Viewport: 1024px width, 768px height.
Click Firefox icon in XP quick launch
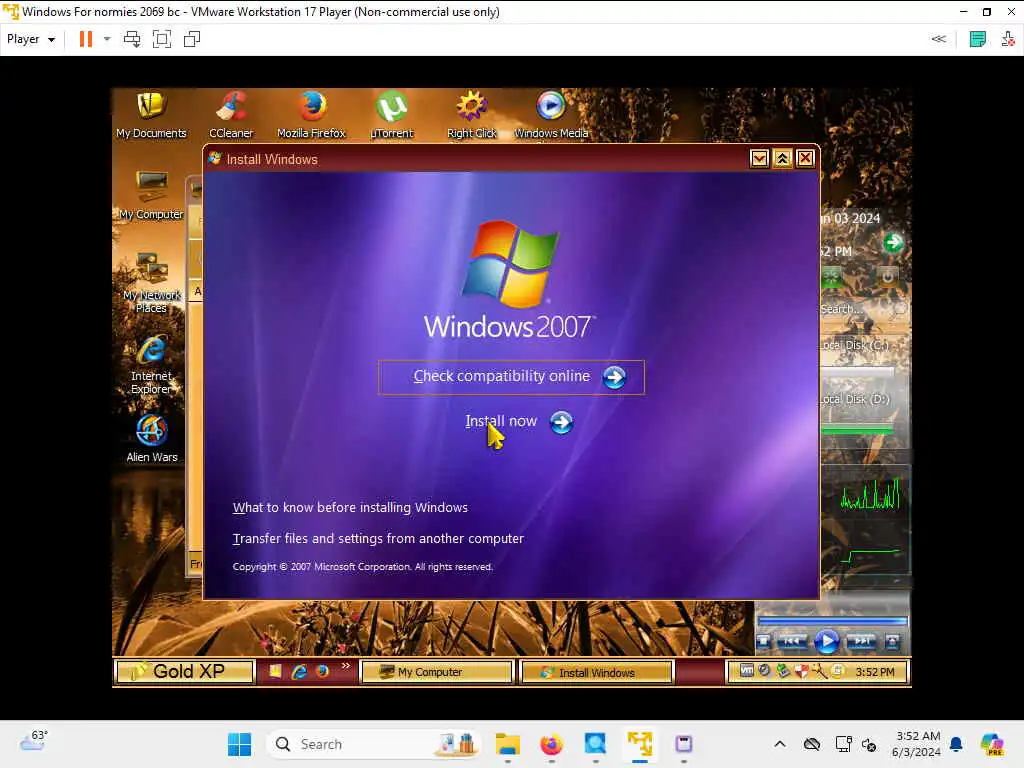coord(322,671)
